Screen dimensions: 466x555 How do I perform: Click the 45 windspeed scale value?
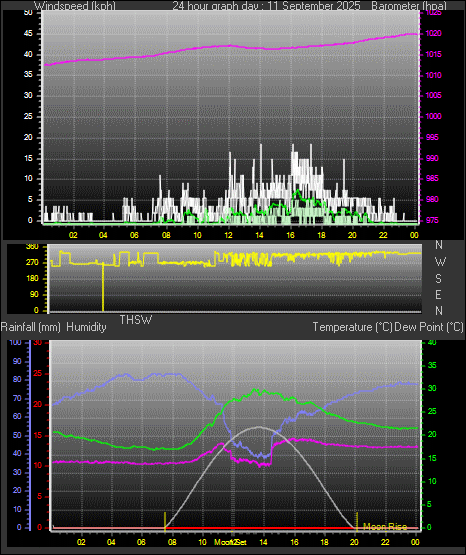point(28,34)
